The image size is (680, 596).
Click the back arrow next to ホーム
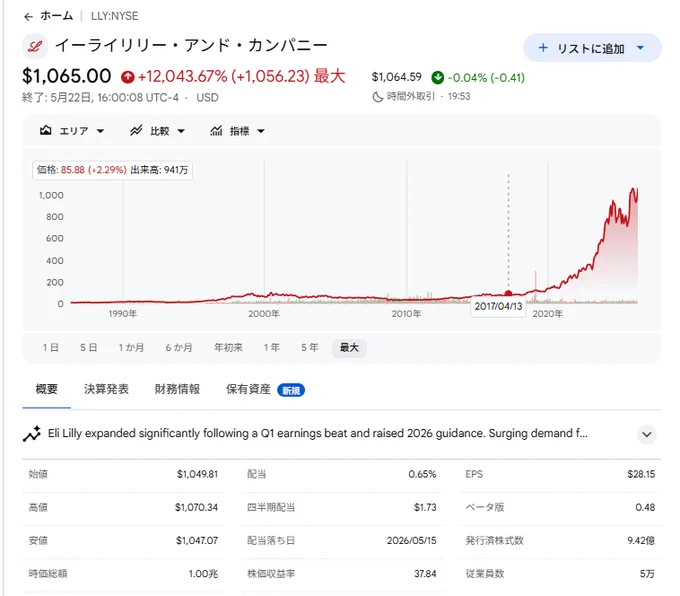(28, 16)
